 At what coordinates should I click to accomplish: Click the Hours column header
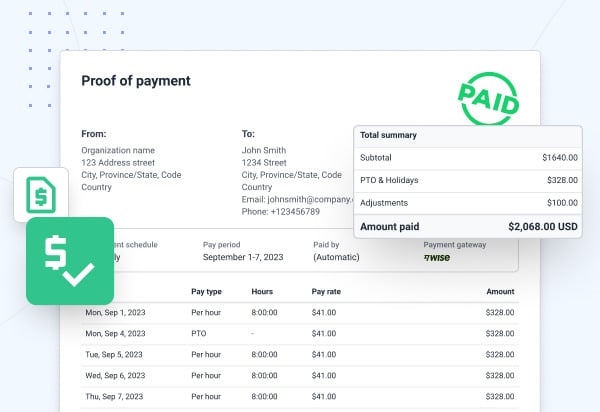[263, 292]
